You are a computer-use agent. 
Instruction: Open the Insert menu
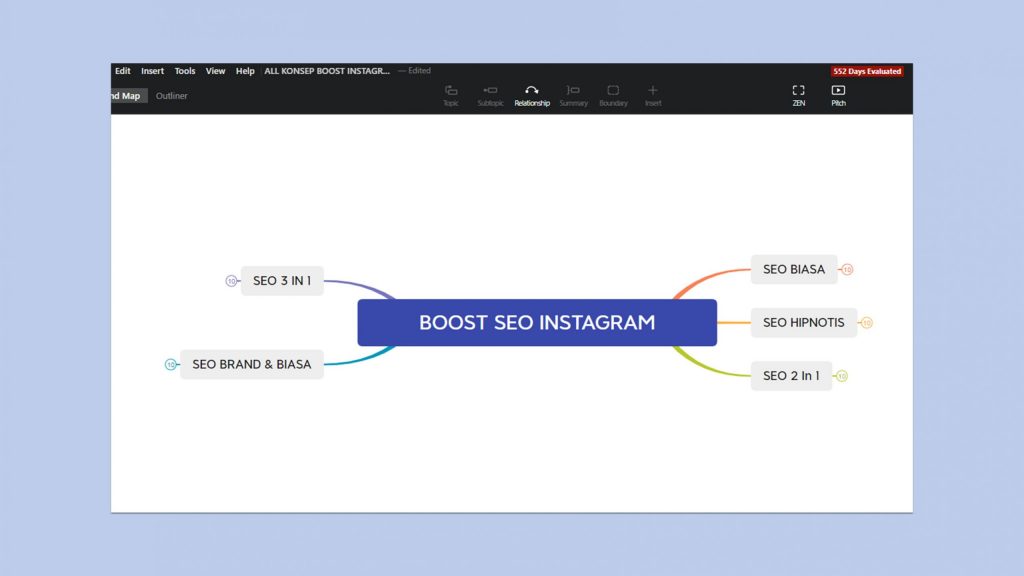[152, 71]
